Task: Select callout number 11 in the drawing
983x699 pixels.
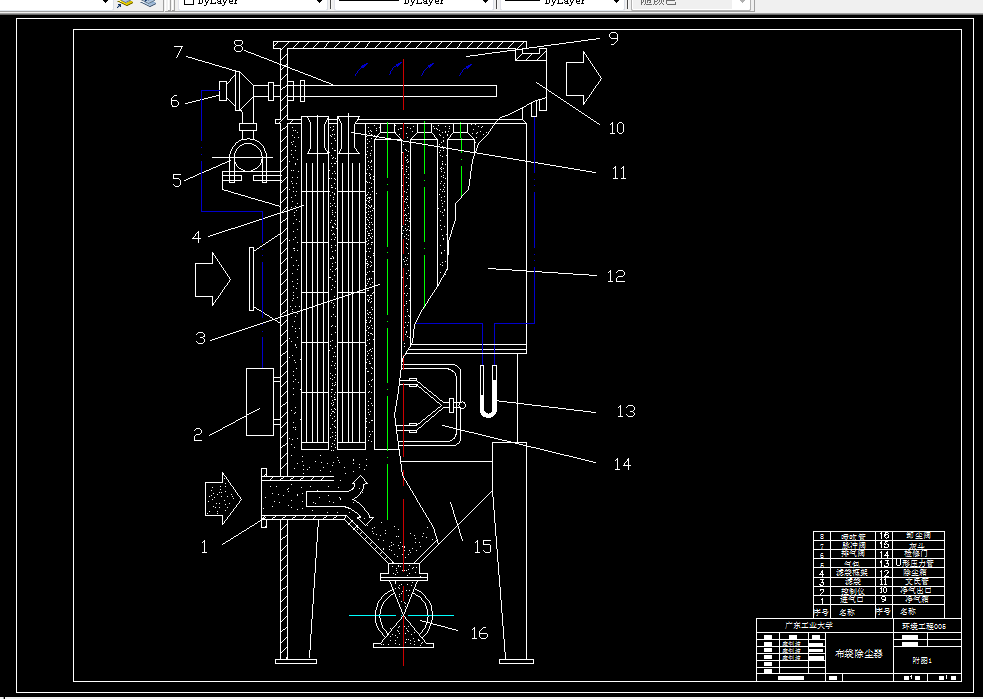Action: [x=619, y=173]
